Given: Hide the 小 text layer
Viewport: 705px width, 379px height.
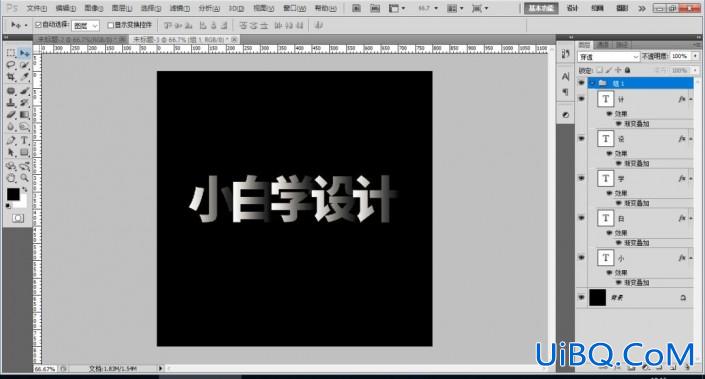Looking at the screenshot, I should pyautogui.click(x=581, y=258).
